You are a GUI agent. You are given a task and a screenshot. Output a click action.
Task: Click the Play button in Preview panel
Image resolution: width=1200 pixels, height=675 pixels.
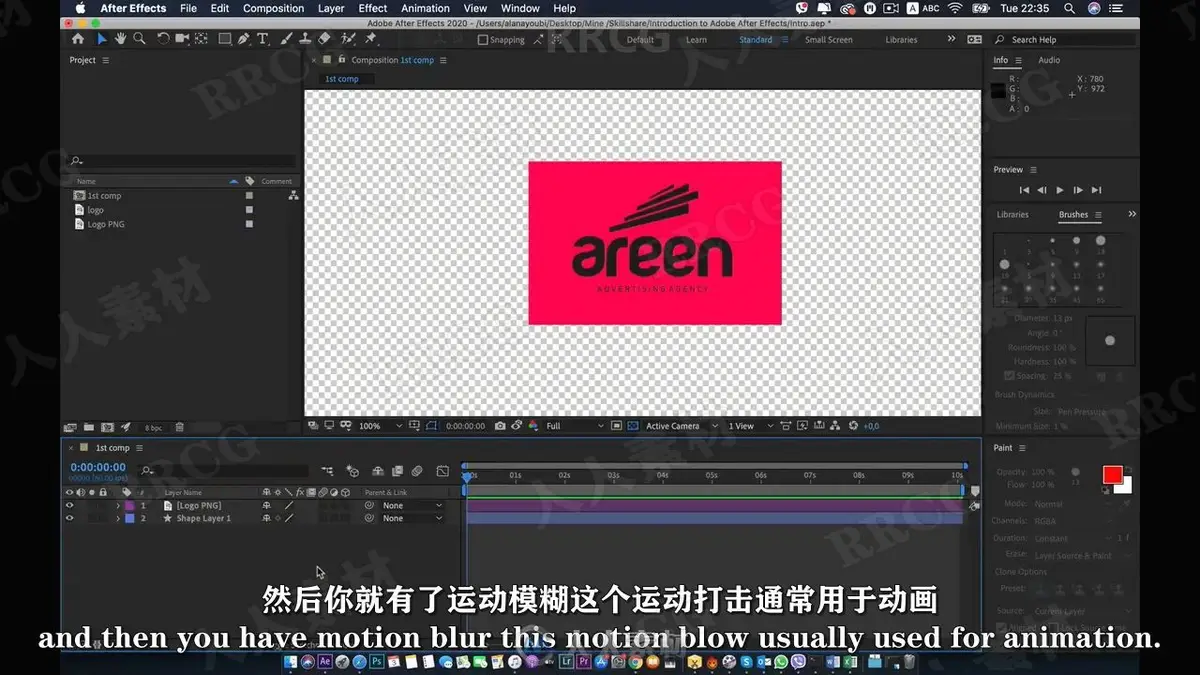click(1060, 190)
